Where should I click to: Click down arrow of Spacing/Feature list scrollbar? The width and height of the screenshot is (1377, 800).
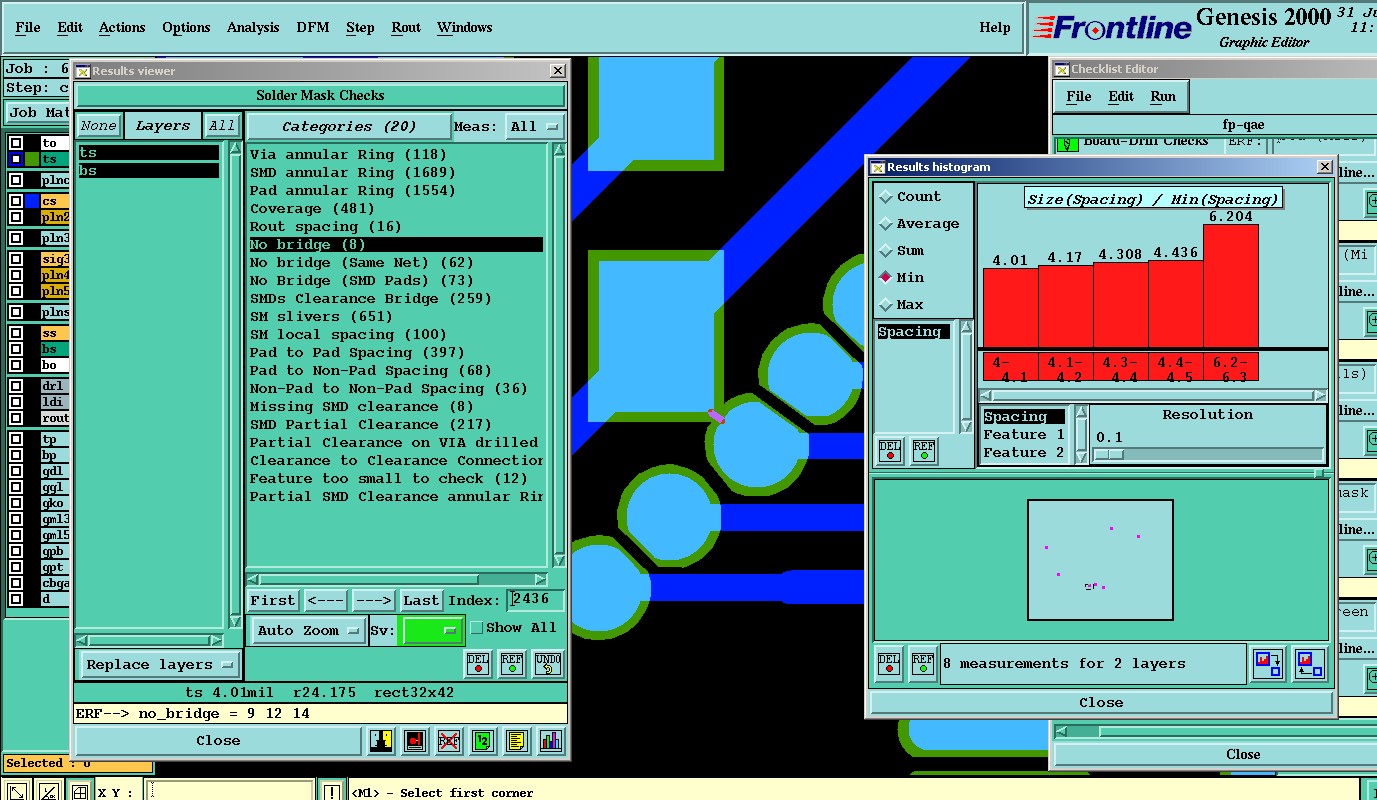tap(1081, 457)
